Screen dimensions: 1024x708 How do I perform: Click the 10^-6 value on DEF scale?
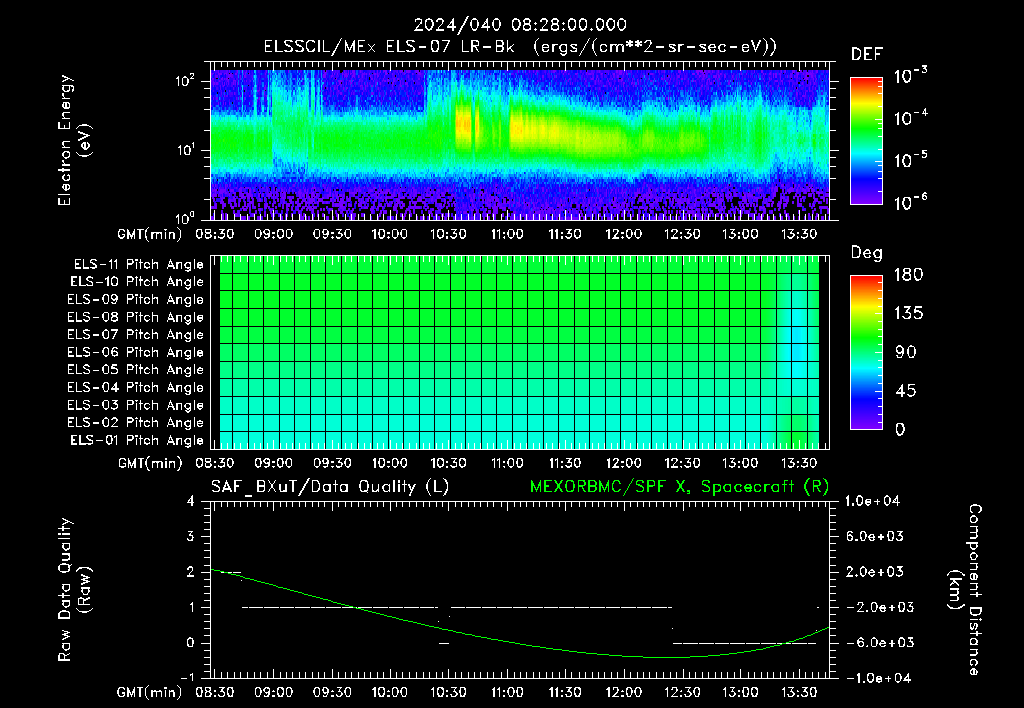coord(910,202)
